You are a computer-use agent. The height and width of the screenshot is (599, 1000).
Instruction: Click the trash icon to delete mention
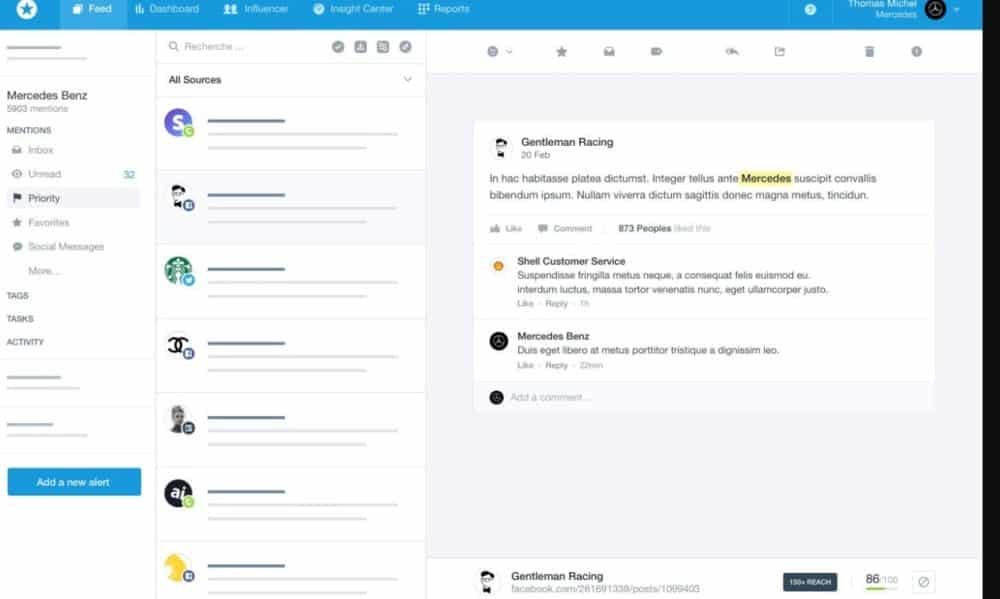coord(869,52)
